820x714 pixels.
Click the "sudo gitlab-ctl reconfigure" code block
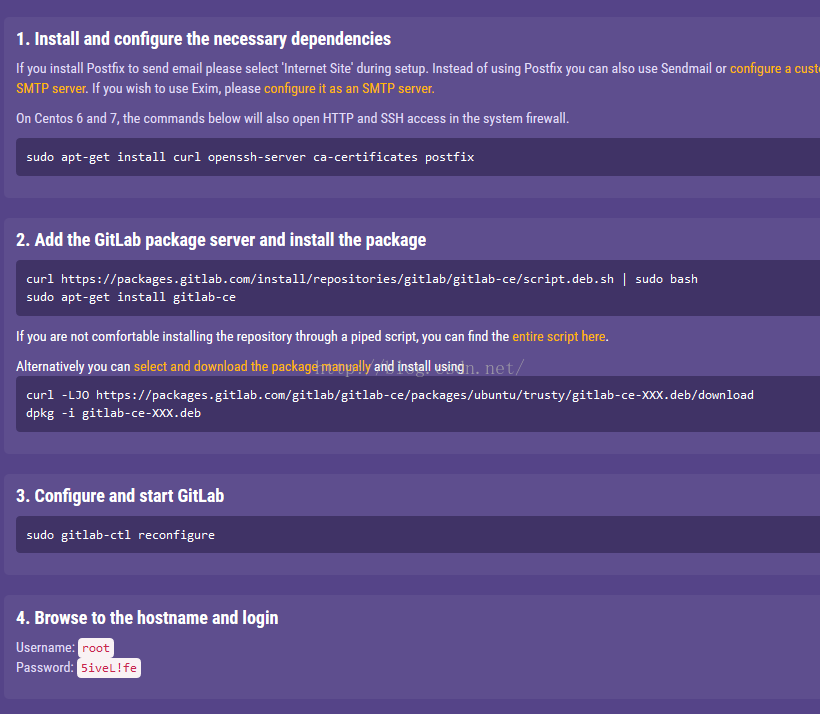tap(120, 535)
